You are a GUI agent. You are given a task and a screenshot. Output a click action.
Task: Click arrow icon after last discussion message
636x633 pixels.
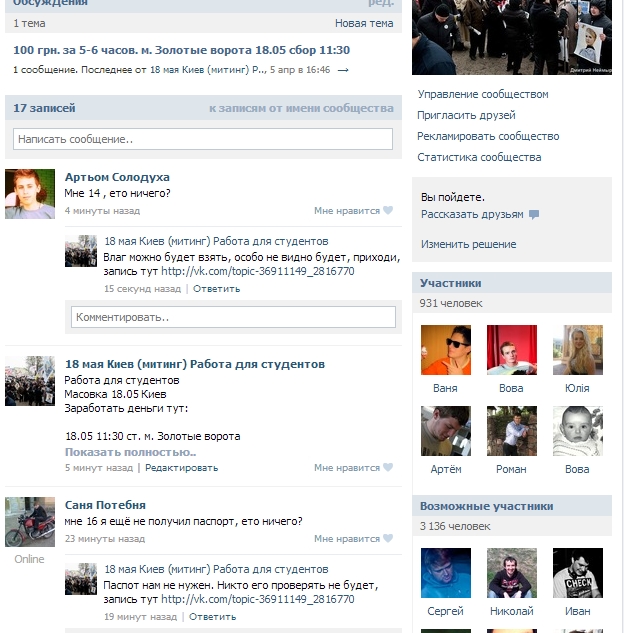(x=343, y=70)
